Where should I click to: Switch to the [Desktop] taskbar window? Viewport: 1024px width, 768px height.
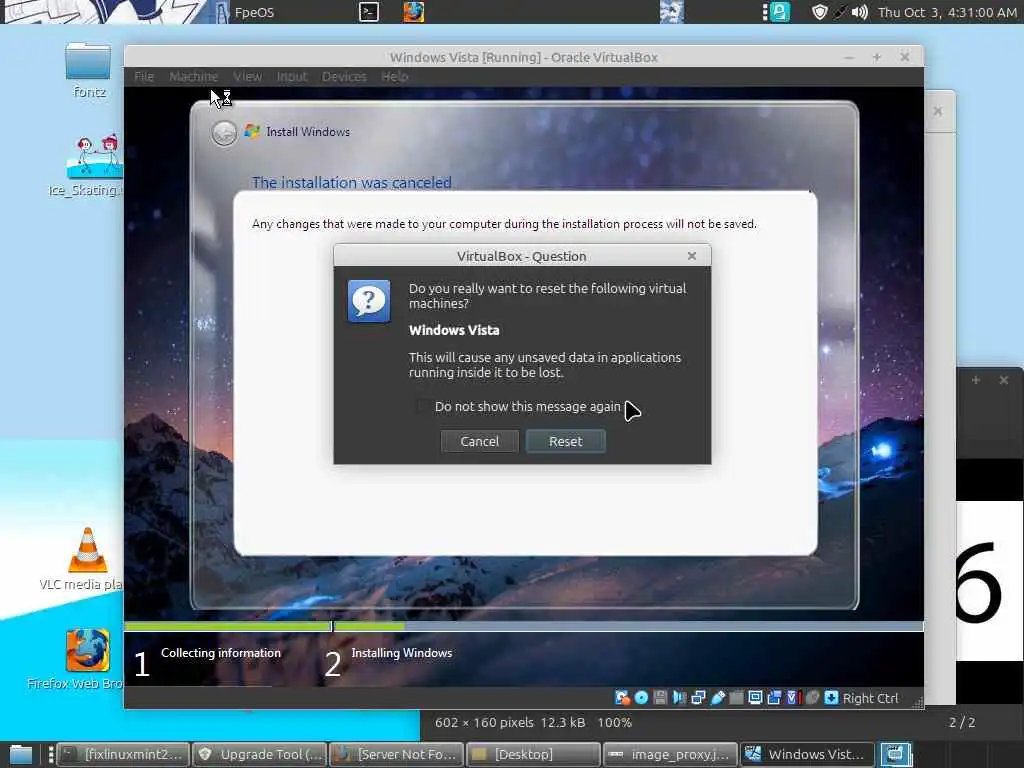click(533, 754)
